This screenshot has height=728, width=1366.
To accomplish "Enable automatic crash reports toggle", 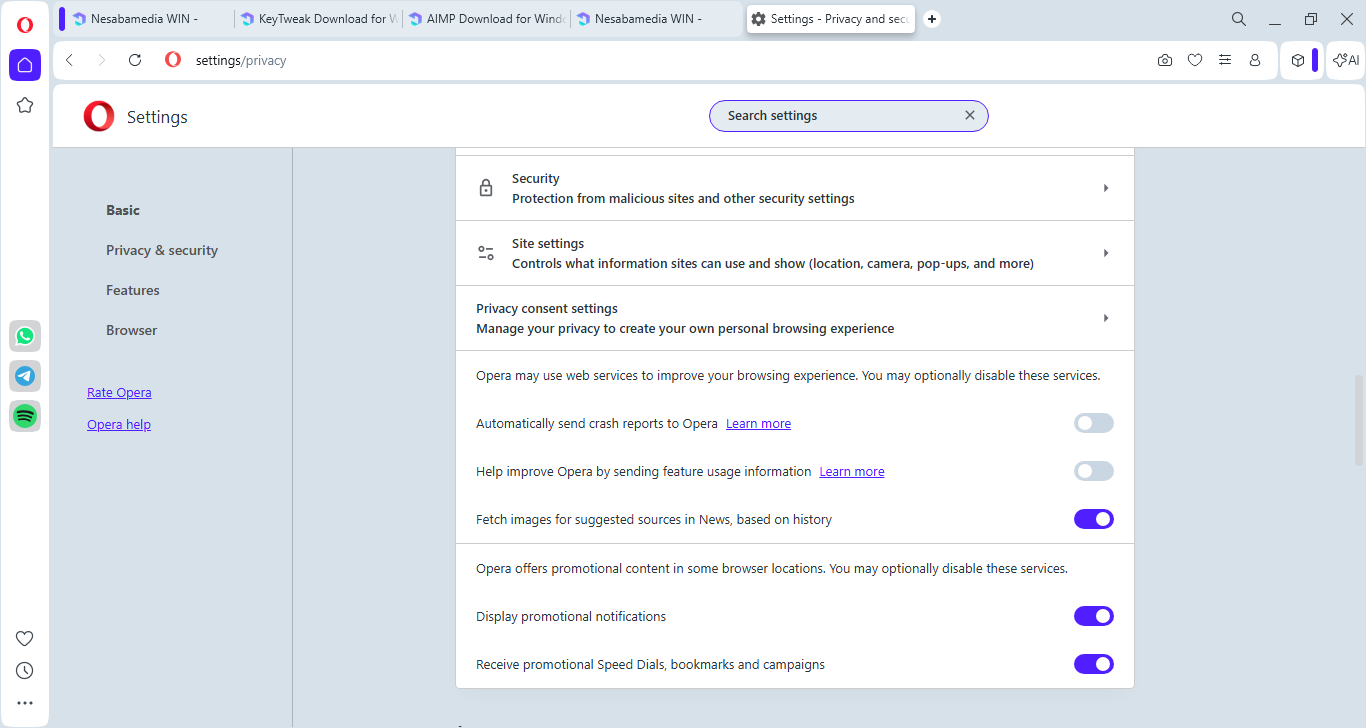I will click(1093, 423).
